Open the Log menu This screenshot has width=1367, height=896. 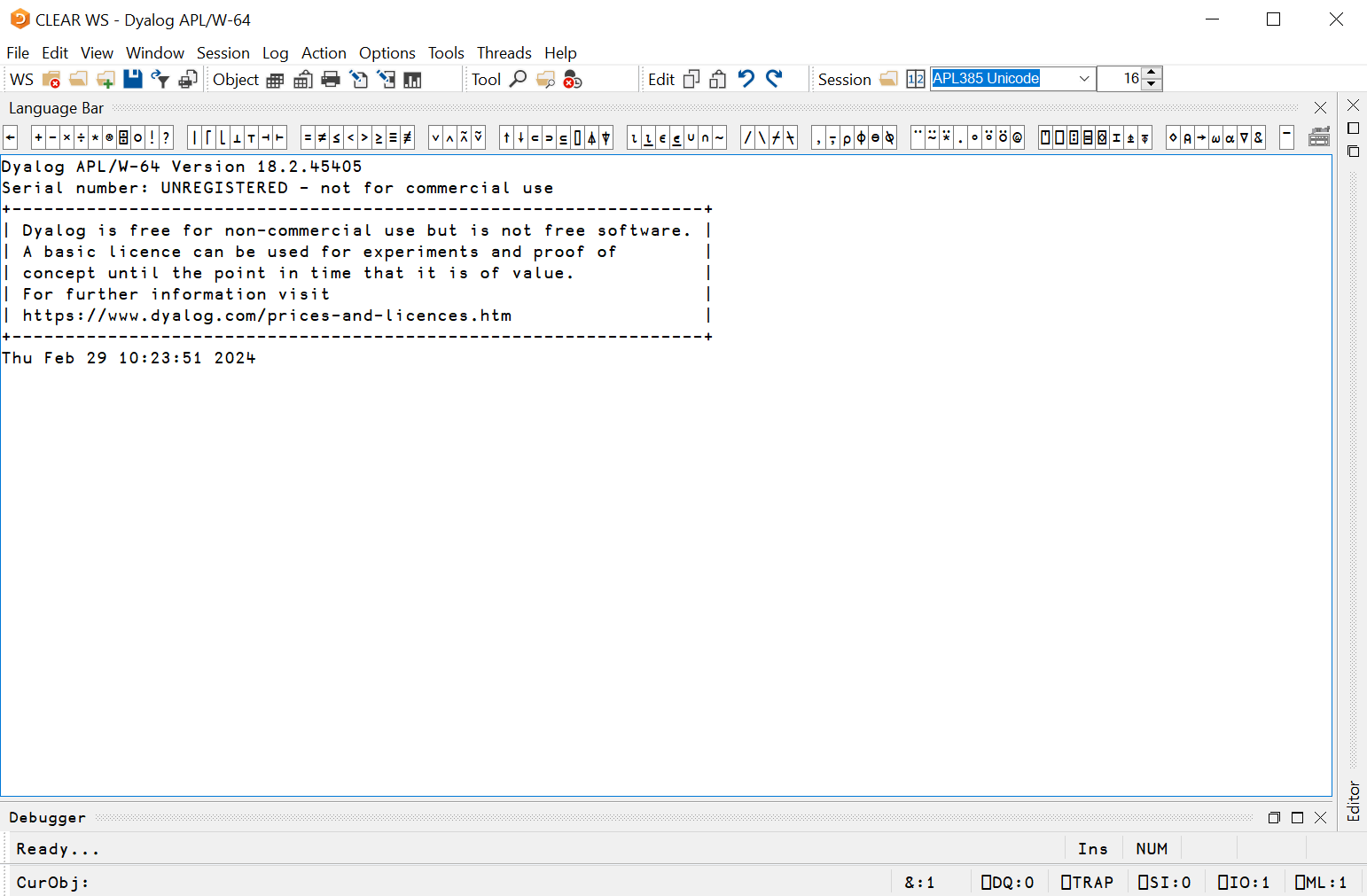tap(275, 53)
